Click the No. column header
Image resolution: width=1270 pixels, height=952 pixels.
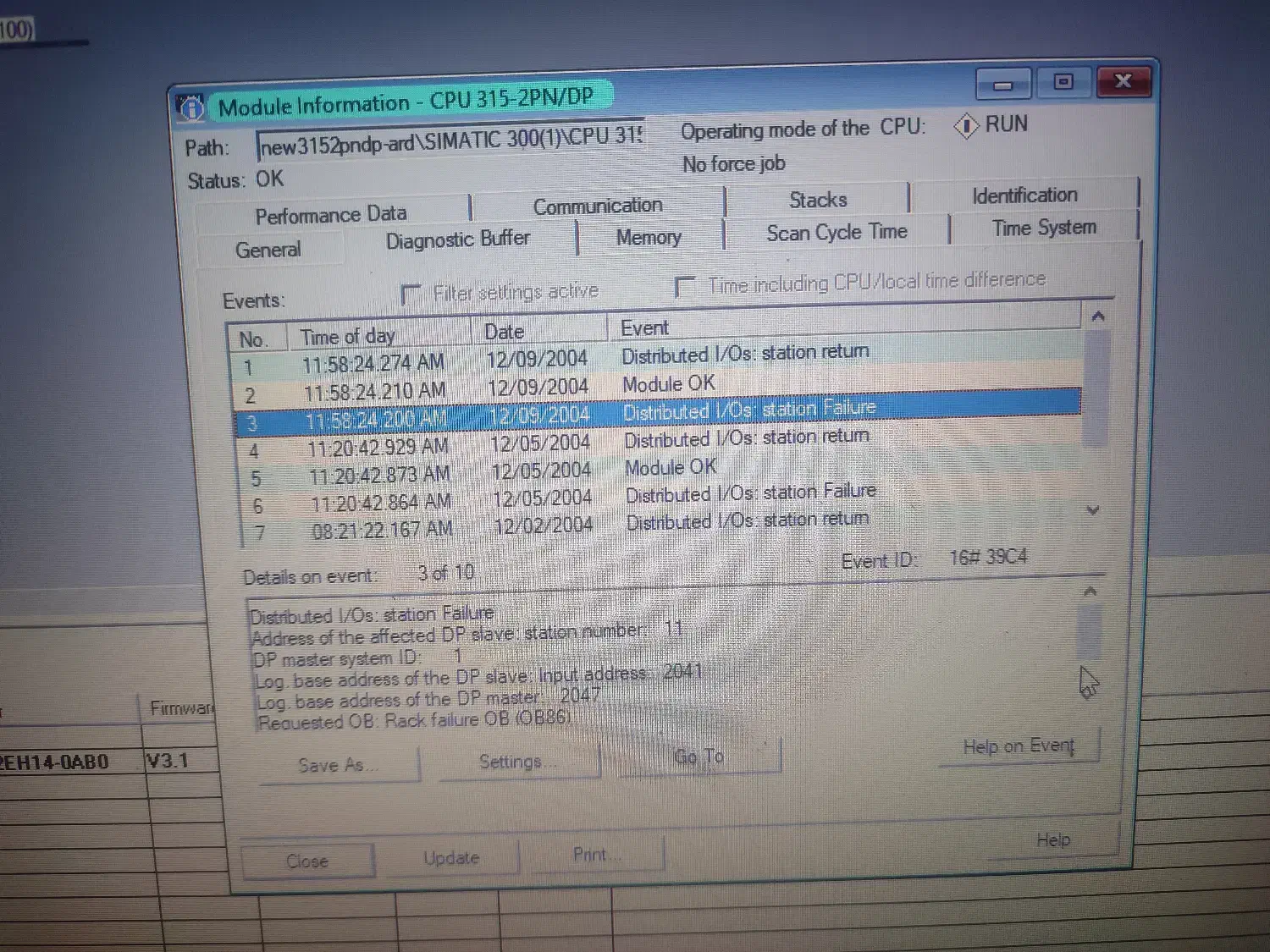tap(257, 338)
